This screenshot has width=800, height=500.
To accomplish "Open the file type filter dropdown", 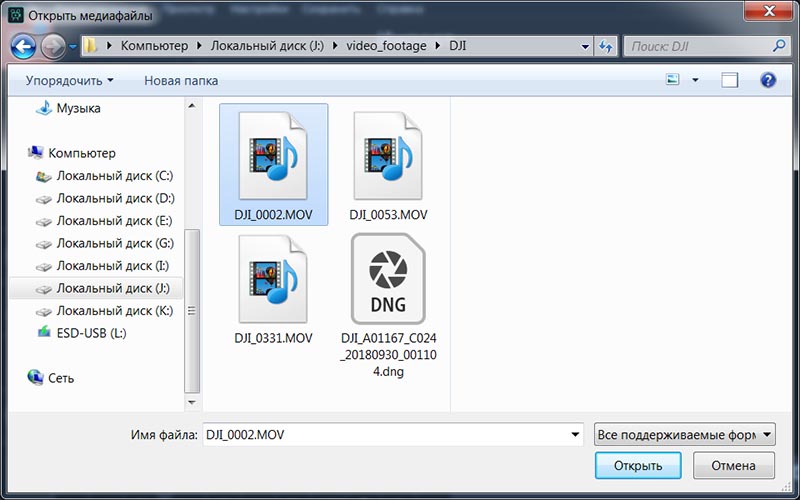I will pos(685,435).
